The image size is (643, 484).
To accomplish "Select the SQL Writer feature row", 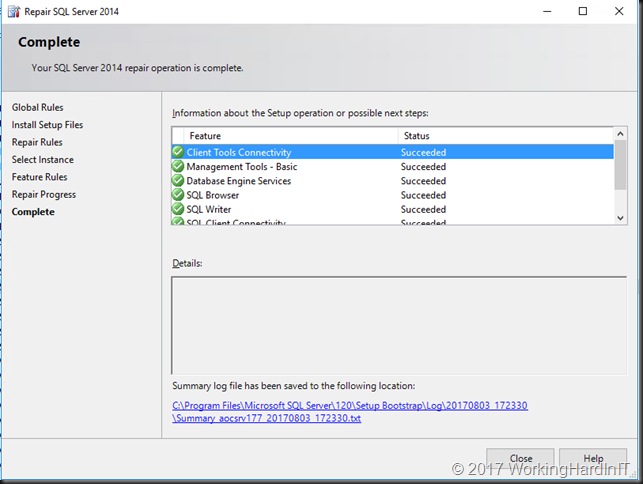I will (x=393, y=209).
